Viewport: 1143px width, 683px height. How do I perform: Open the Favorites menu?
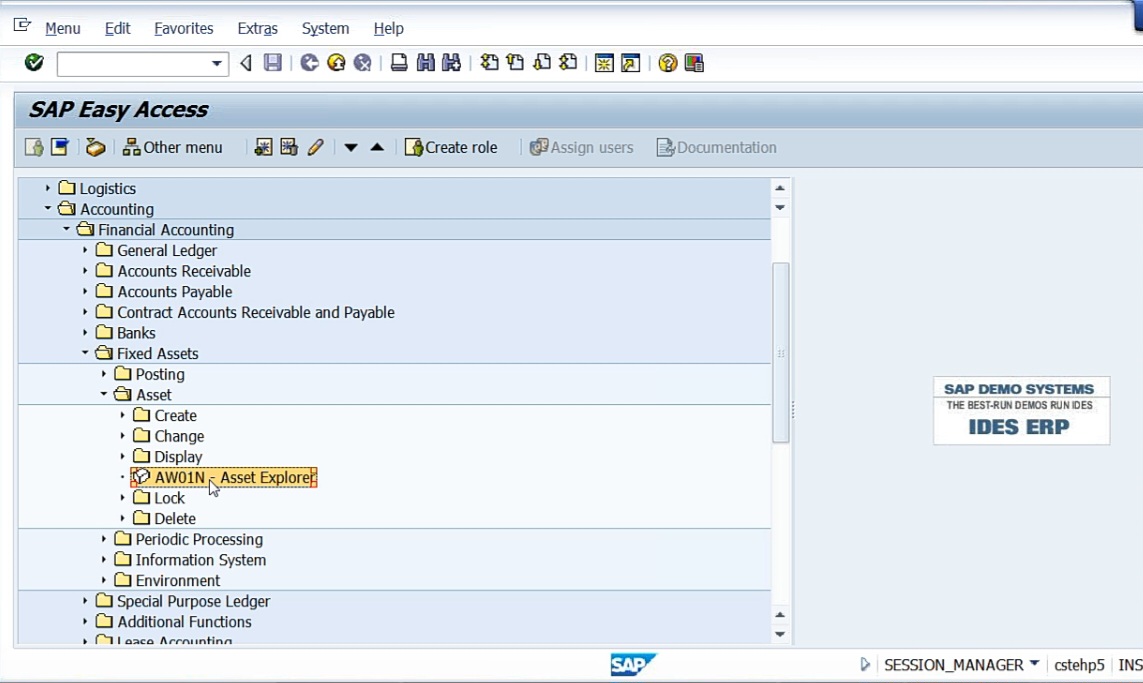click(184, 28)
